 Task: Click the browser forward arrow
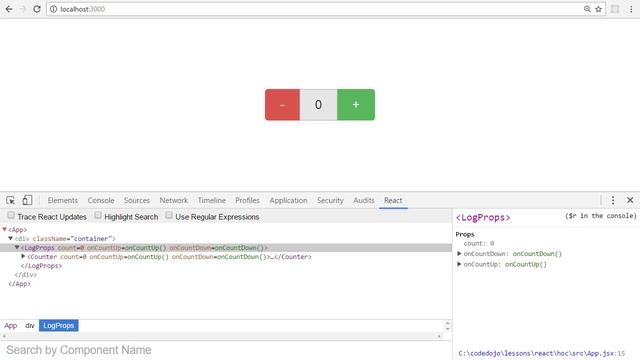point(23,9)
